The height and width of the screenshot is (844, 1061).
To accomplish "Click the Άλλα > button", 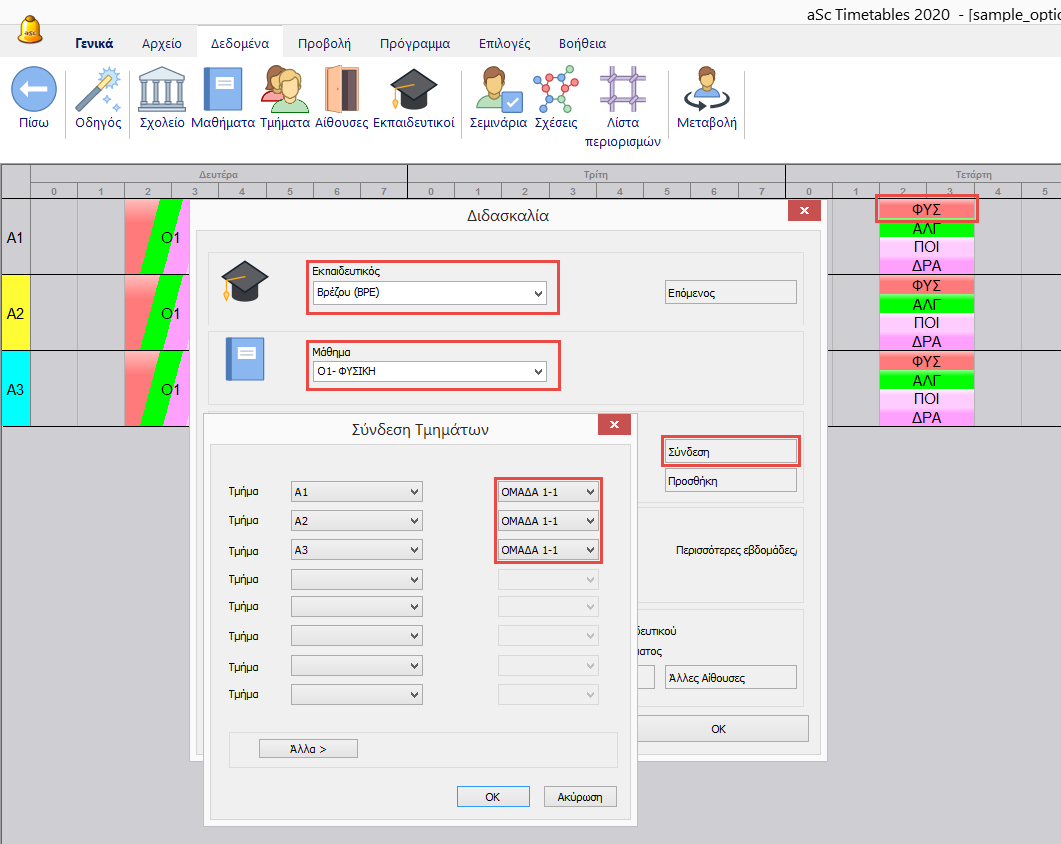I will click(x=308, y=748).
